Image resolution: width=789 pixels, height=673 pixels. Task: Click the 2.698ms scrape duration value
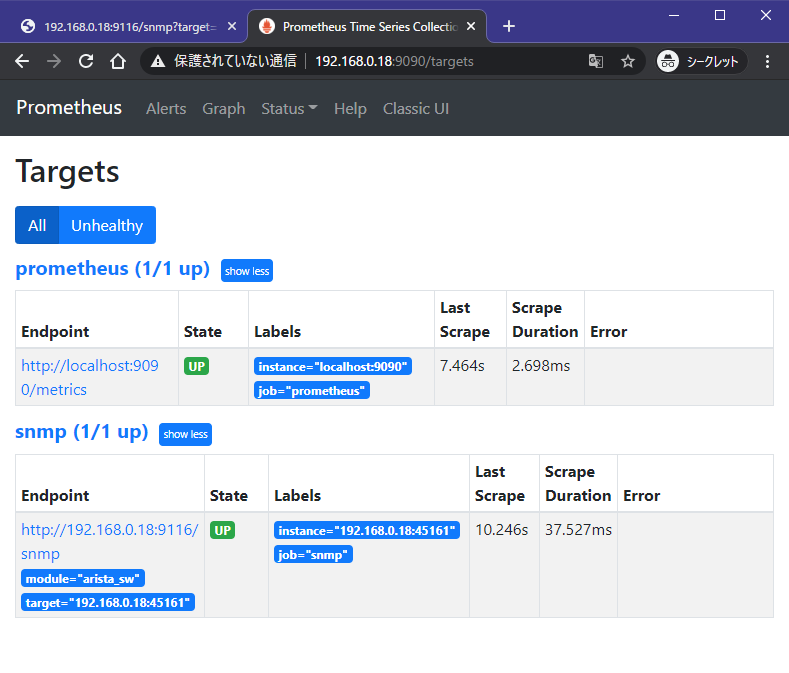[x=541, y=366]
